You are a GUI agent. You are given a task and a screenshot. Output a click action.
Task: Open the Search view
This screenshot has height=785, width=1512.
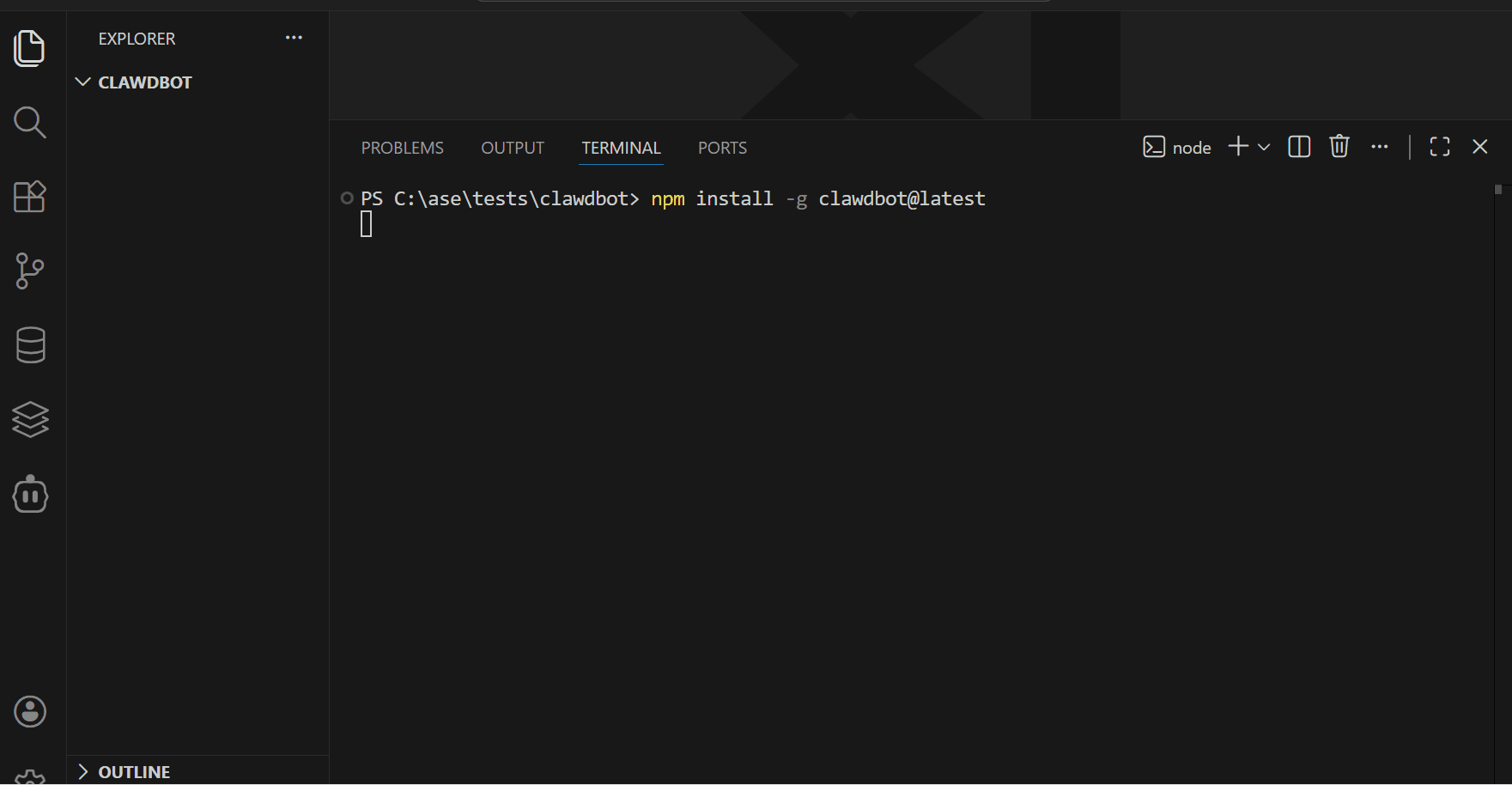coord(29,123)
